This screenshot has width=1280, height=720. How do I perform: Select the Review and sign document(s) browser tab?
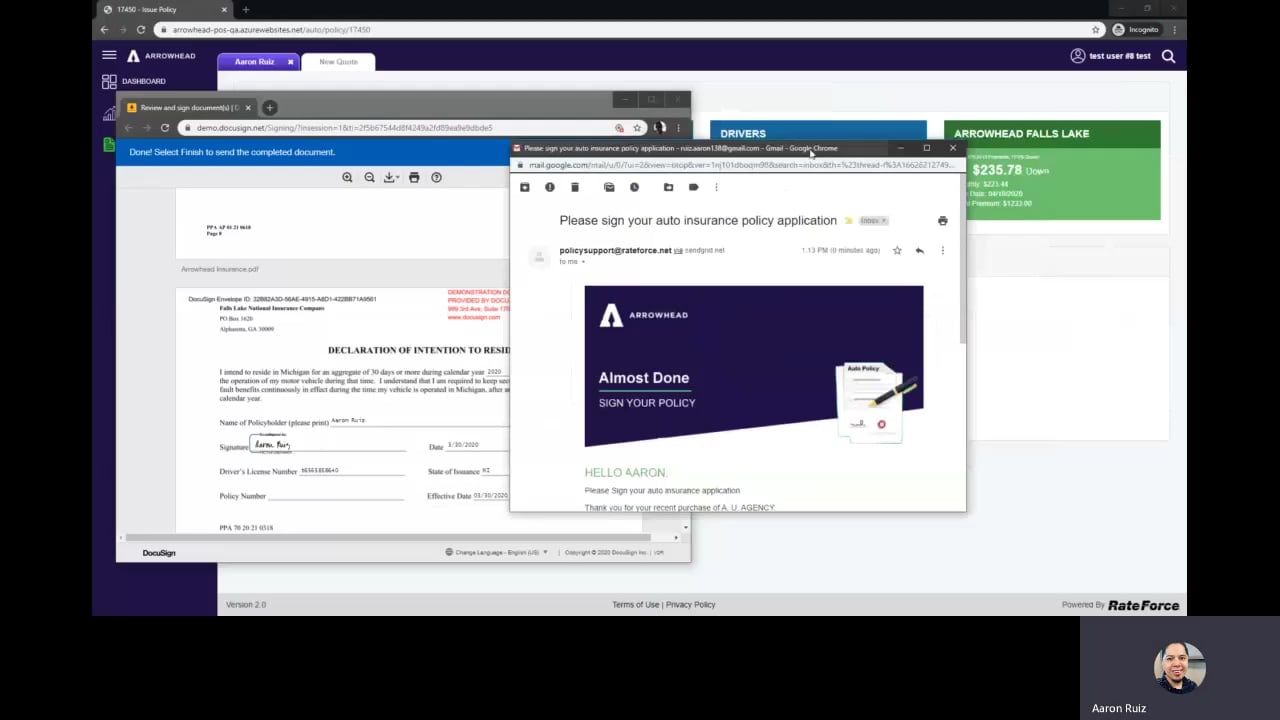click(x=189, y=107)
